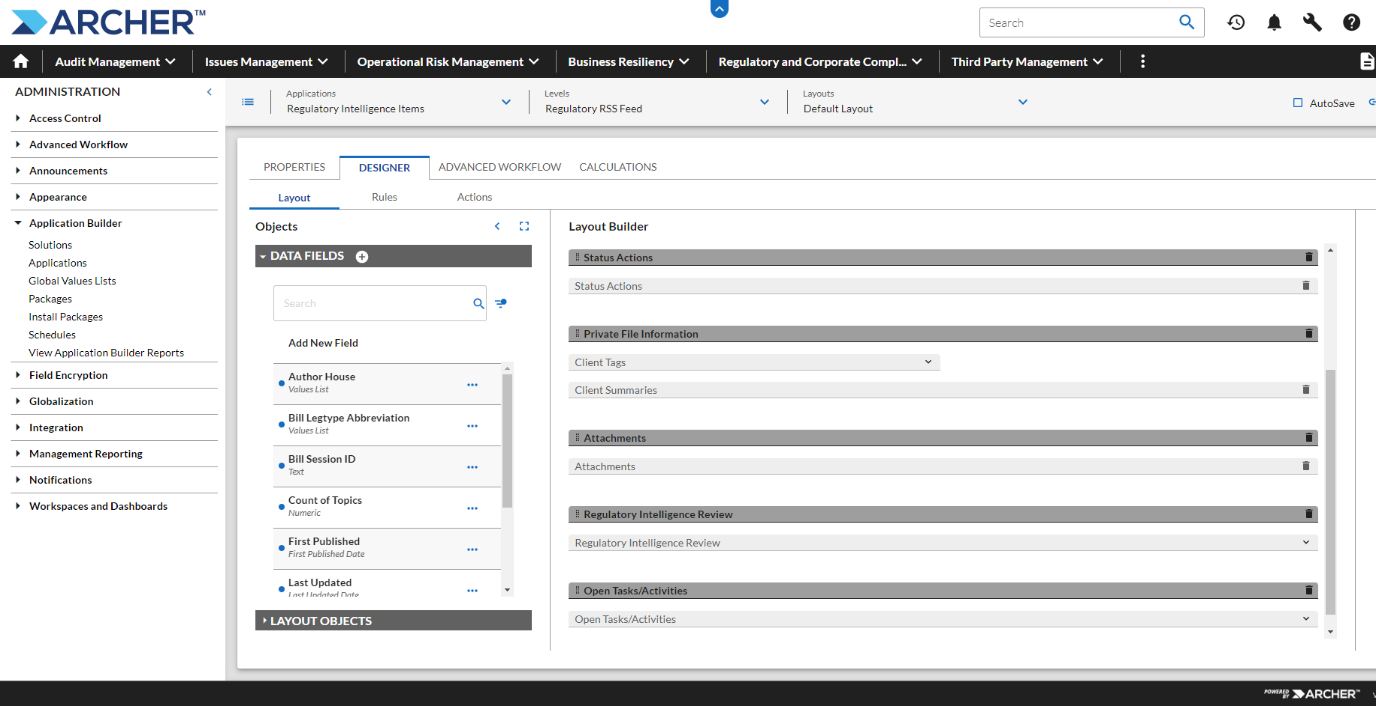The image size is (1376, 706).
Task: Open the administration wrench icon
Action: (x=1312, y=22)
